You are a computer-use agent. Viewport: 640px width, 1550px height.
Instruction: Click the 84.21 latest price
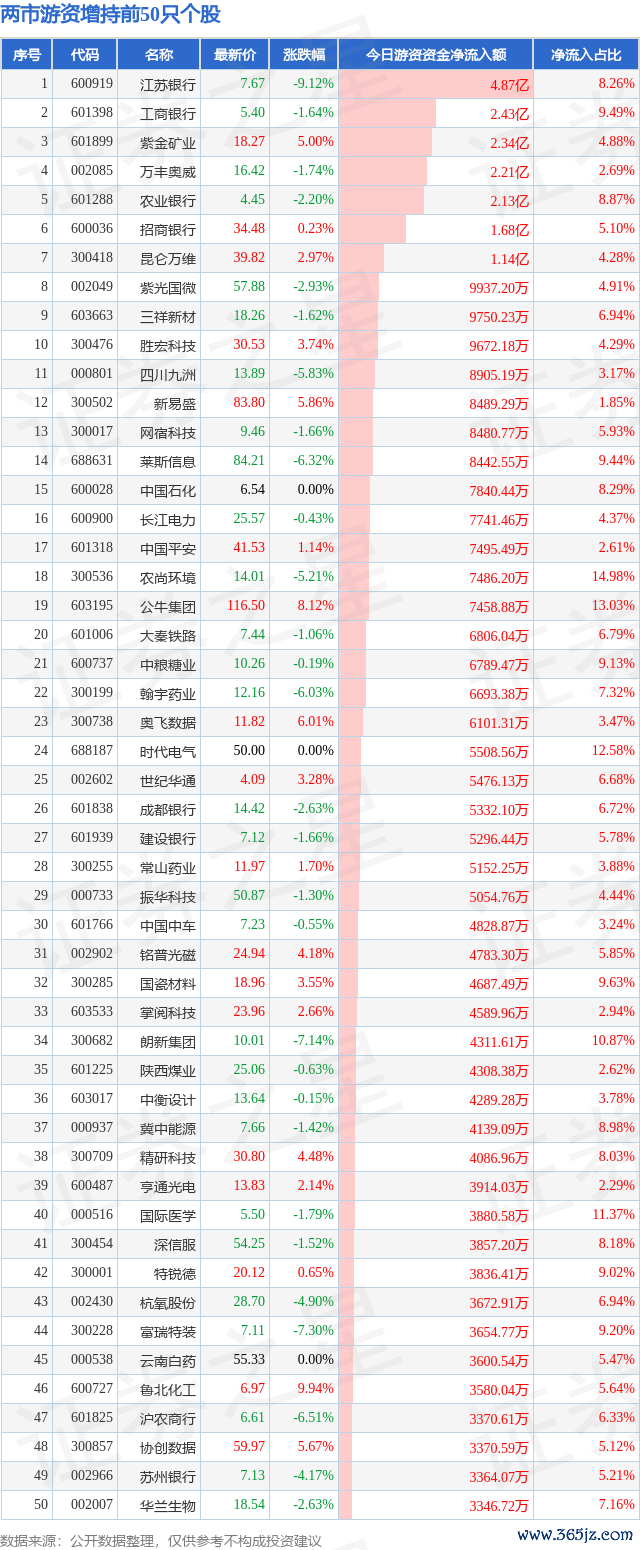[249, 461]
